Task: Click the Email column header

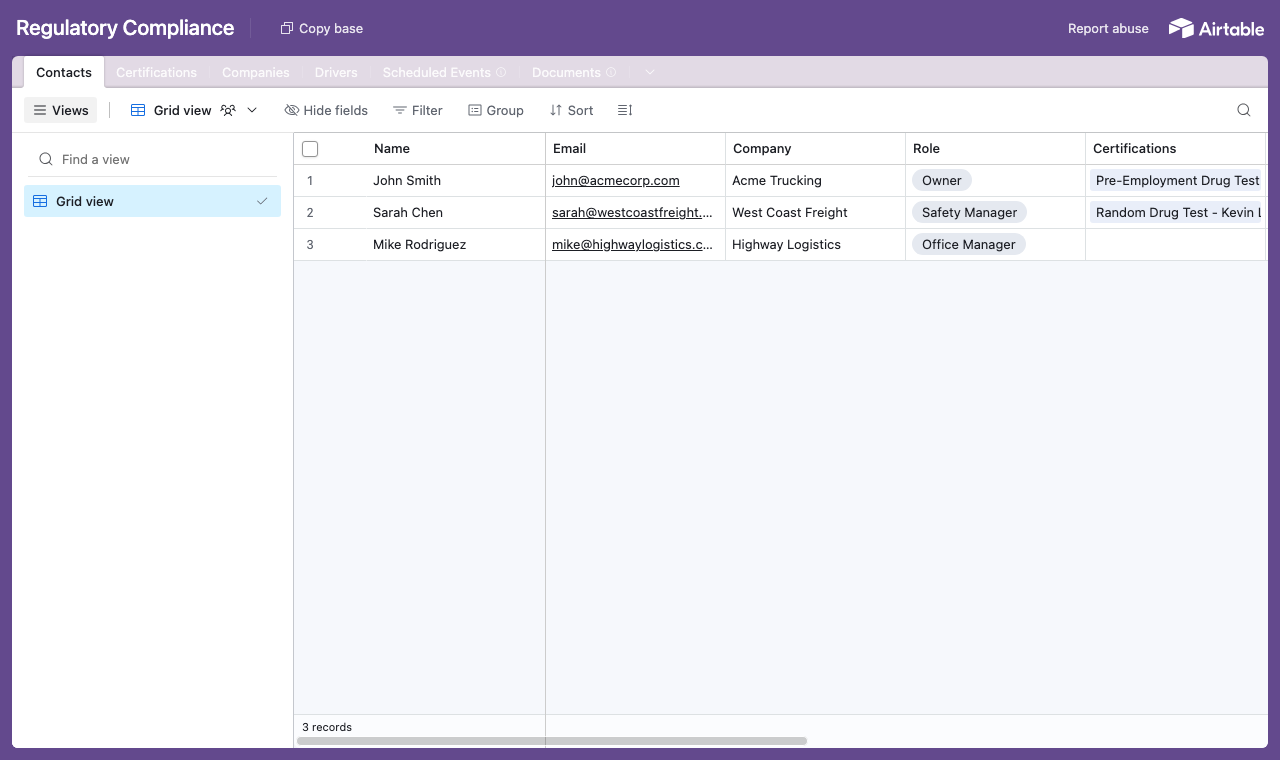Action: click(636, 148)
